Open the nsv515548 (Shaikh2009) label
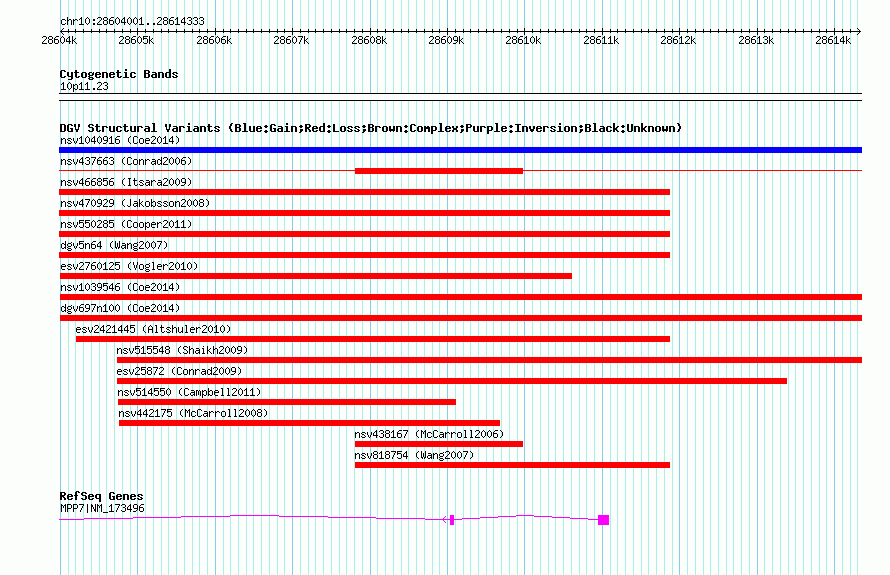Image resolution: width=890 pixels, height=575 pixels. coord(182,350)
